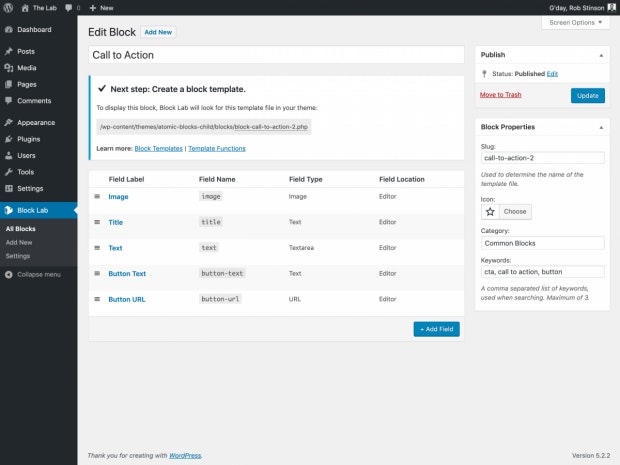Open the Block Templates link

tap(159, 149)
